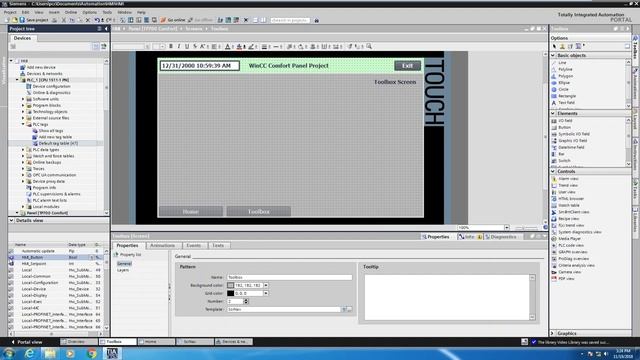Open the Options menu
This screenshot has width=640, height=360.
coord(89,12)
